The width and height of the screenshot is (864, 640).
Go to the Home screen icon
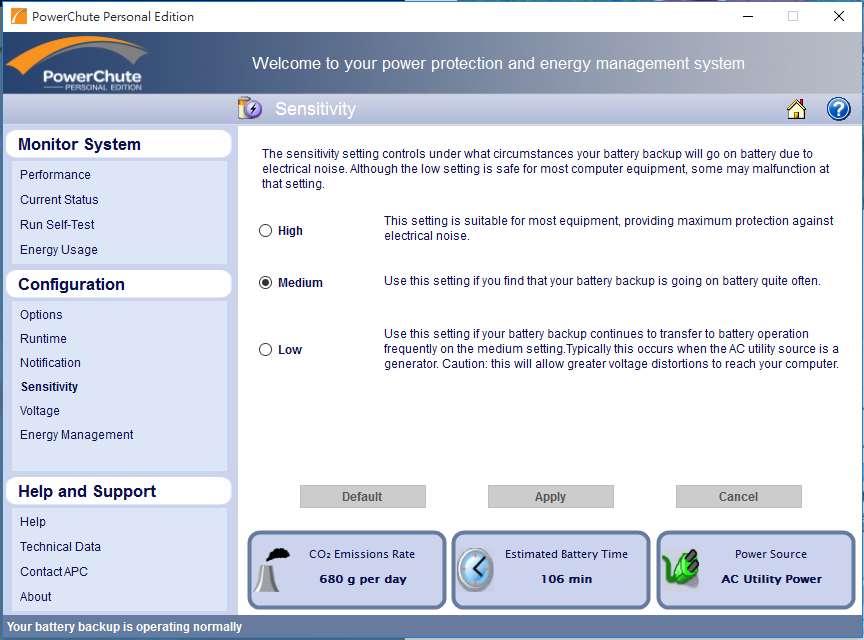click(x=796, y=109)
